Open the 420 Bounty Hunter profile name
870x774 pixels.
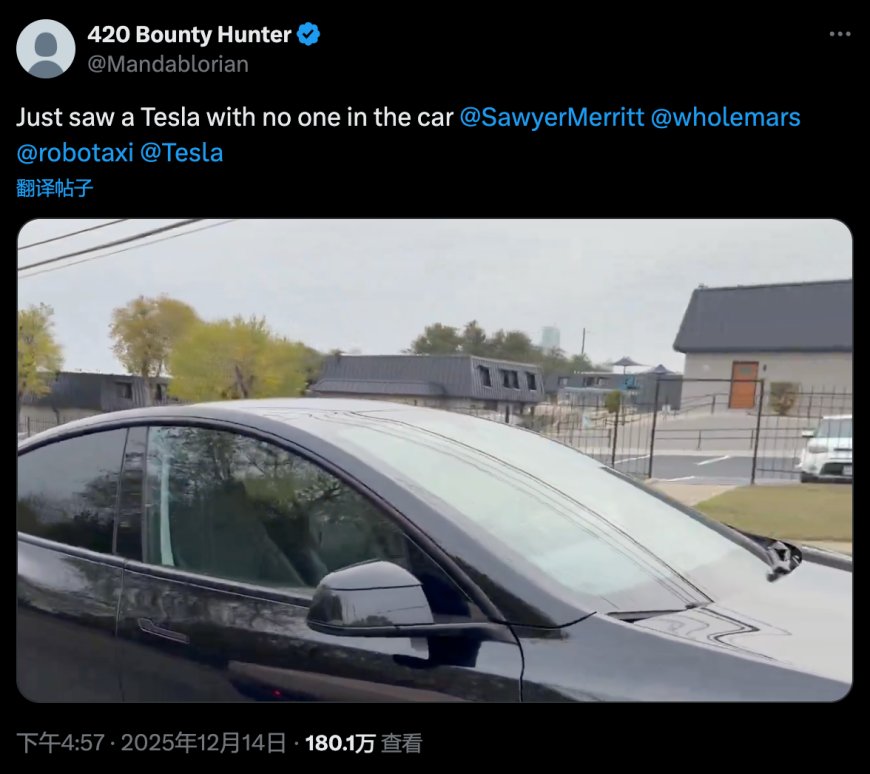click(x=189, y=34)
